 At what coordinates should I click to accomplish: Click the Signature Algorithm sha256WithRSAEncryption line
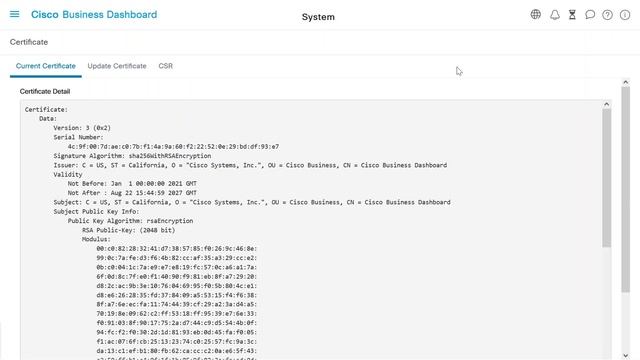pyautogui.click(x=132, y=156)
